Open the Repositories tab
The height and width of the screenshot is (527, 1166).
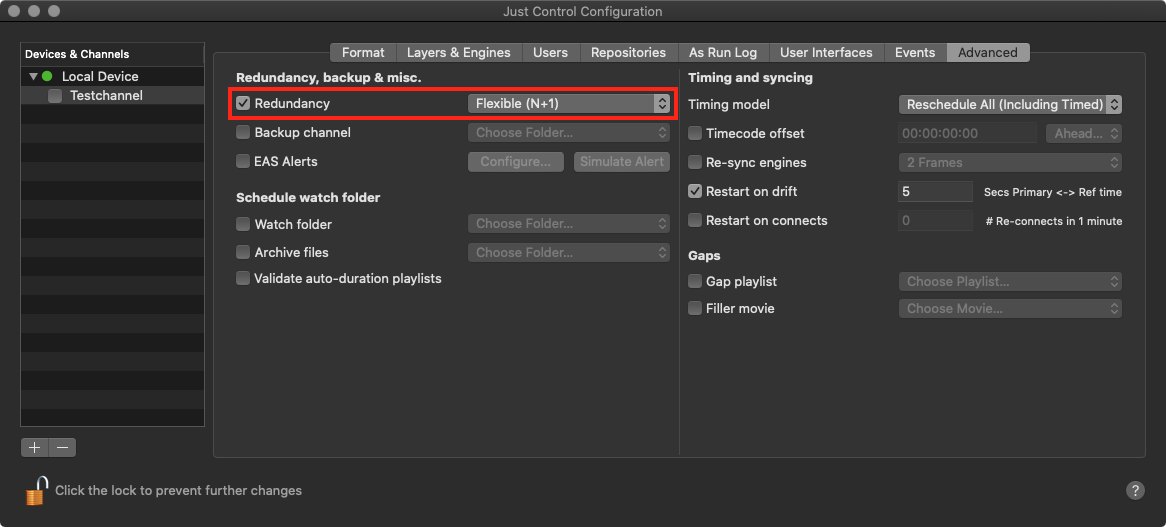628,53
